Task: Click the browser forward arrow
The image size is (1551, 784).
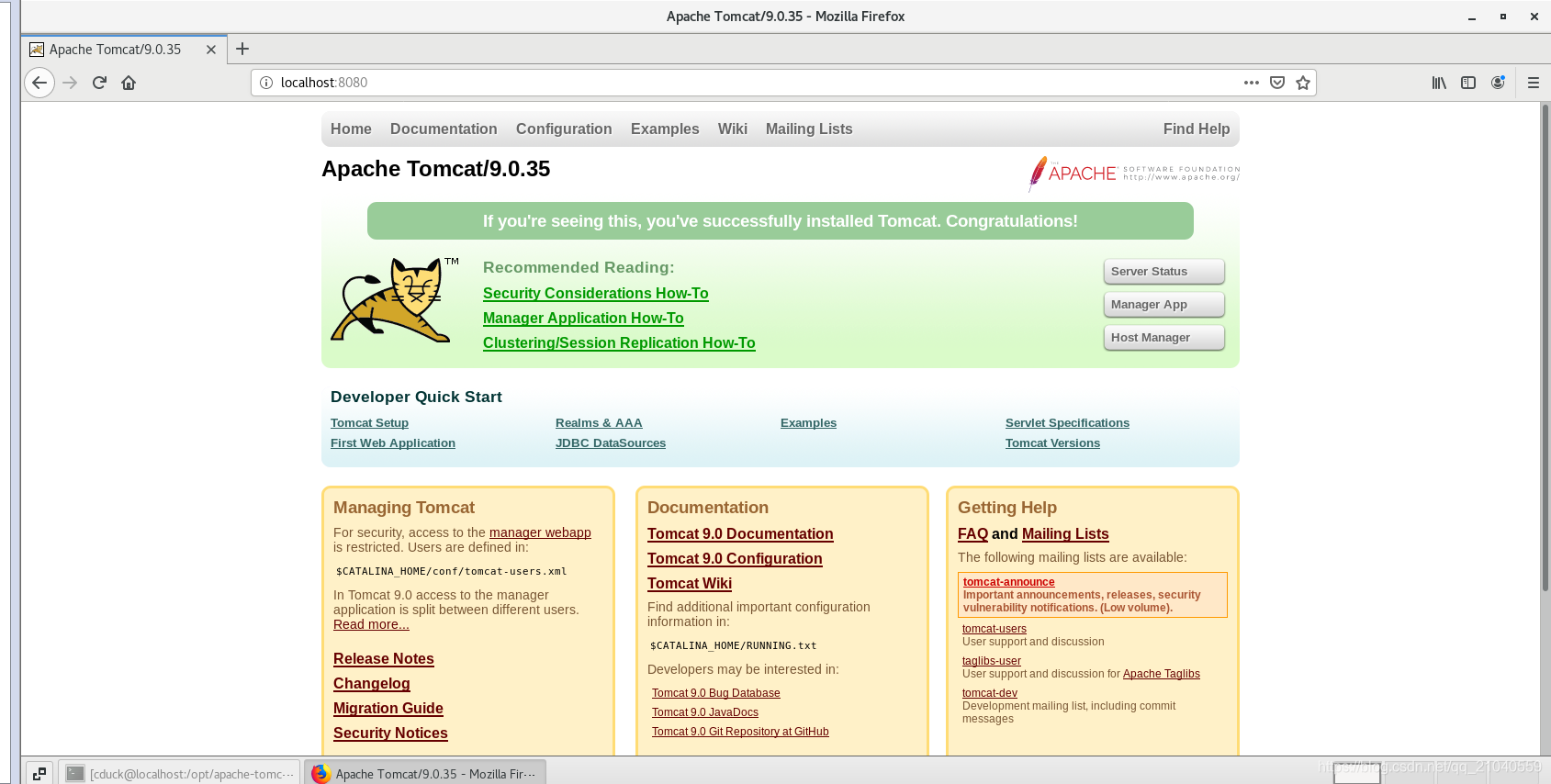Action: pyautogui.click(x=70, y=83)
